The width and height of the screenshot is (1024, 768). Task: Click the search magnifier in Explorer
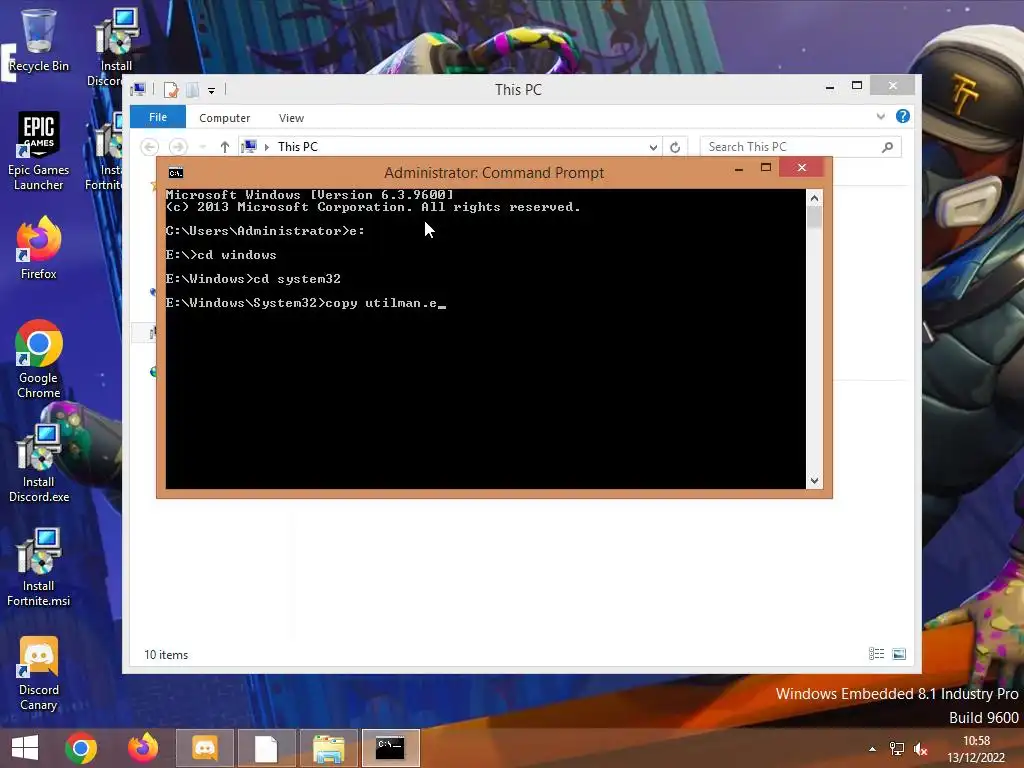coord(888,147)
